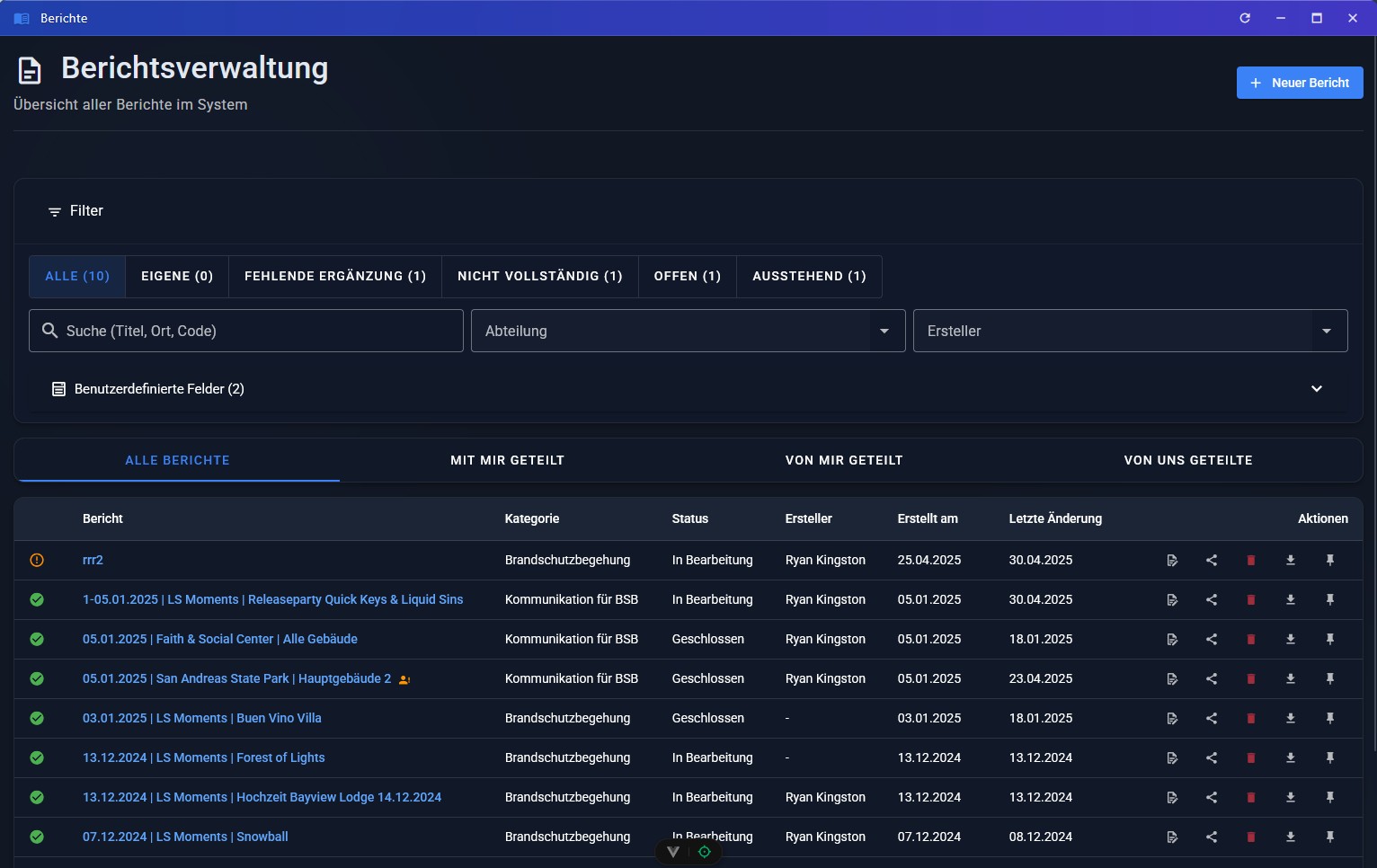Open the Hochzeit Bayview Lodge report
The width and height of the screenshot is (1377, 868).
coord(262,797)
